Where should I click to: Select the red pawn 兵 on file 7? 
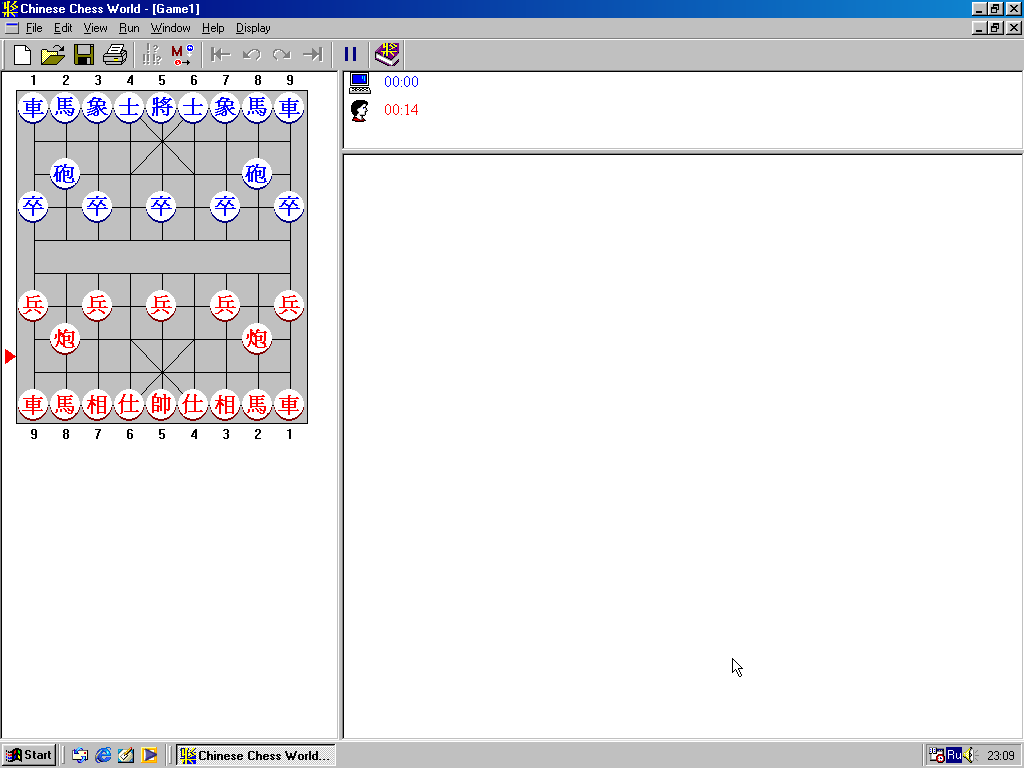coord(97,305)
